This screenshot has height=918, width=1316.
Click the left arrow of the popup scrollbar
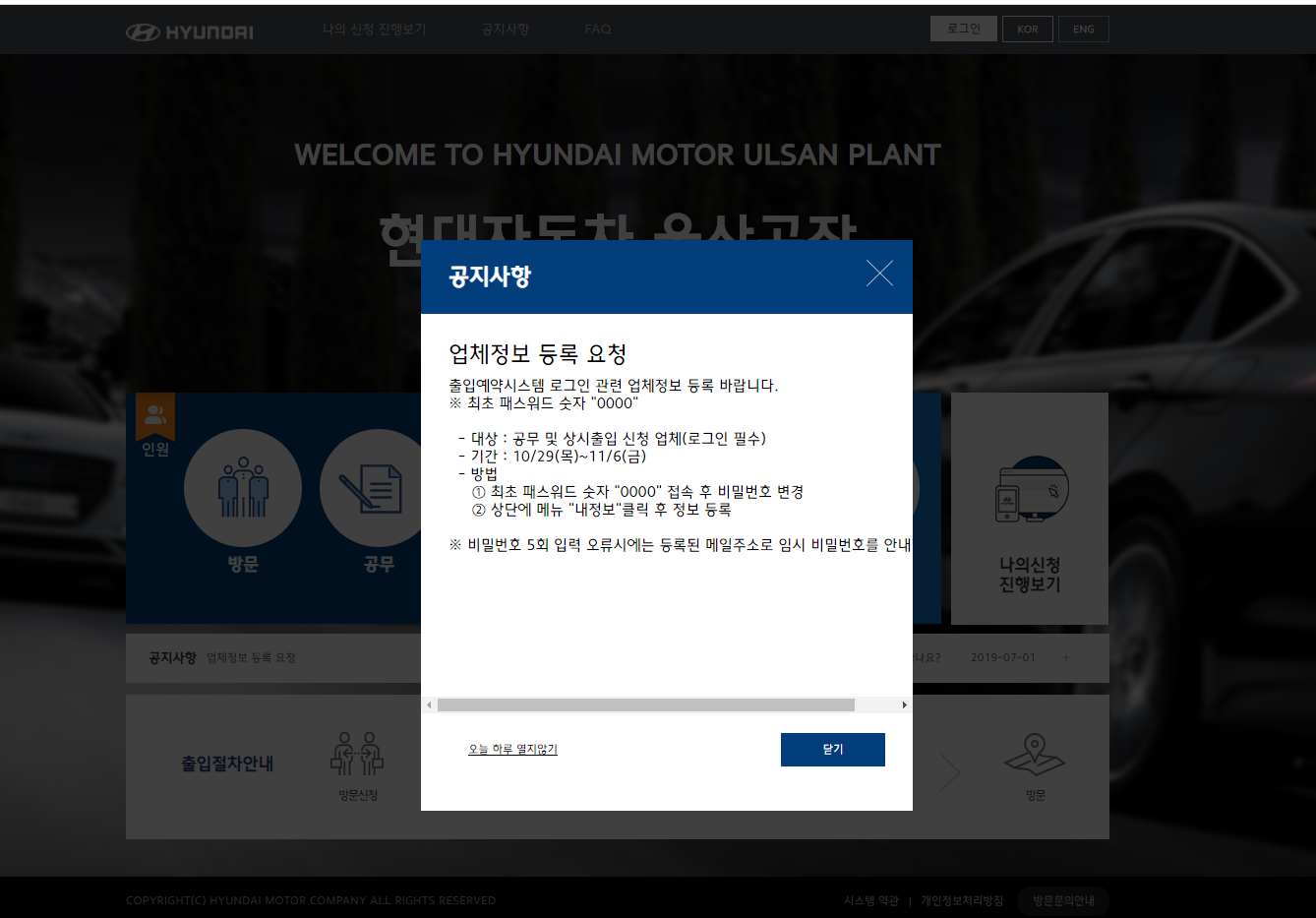click(x=429, y=705)
